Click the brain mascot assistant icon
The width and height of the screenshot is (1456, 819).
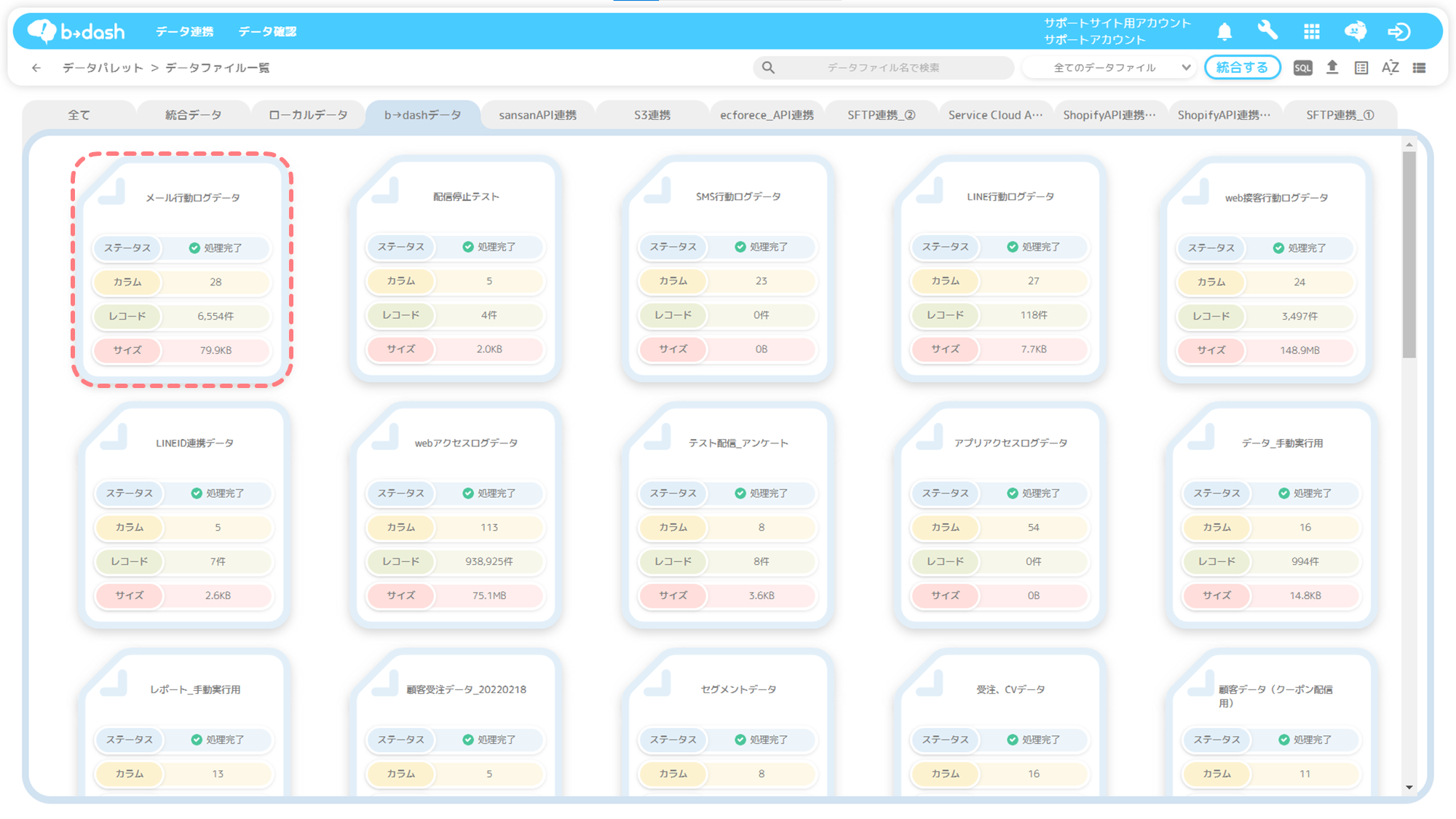(1355, 31)
